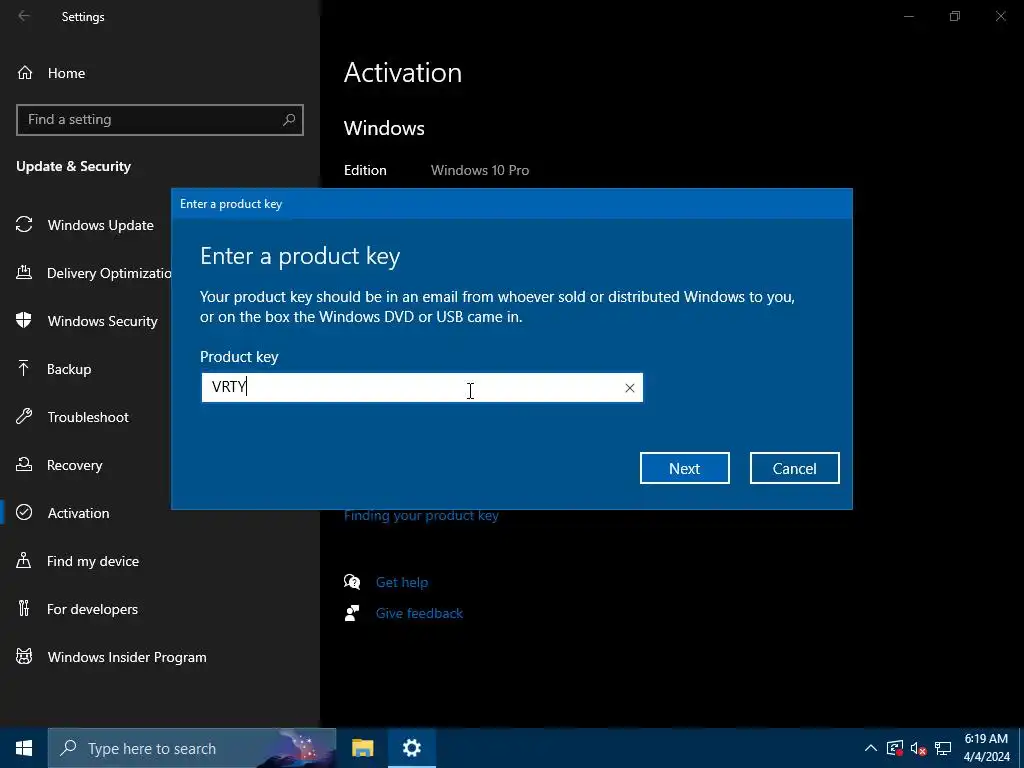Click the Troubleshoot wrench icon
Image resolution: width=1024 pixels, height=768 pixels.
(24, 416)
